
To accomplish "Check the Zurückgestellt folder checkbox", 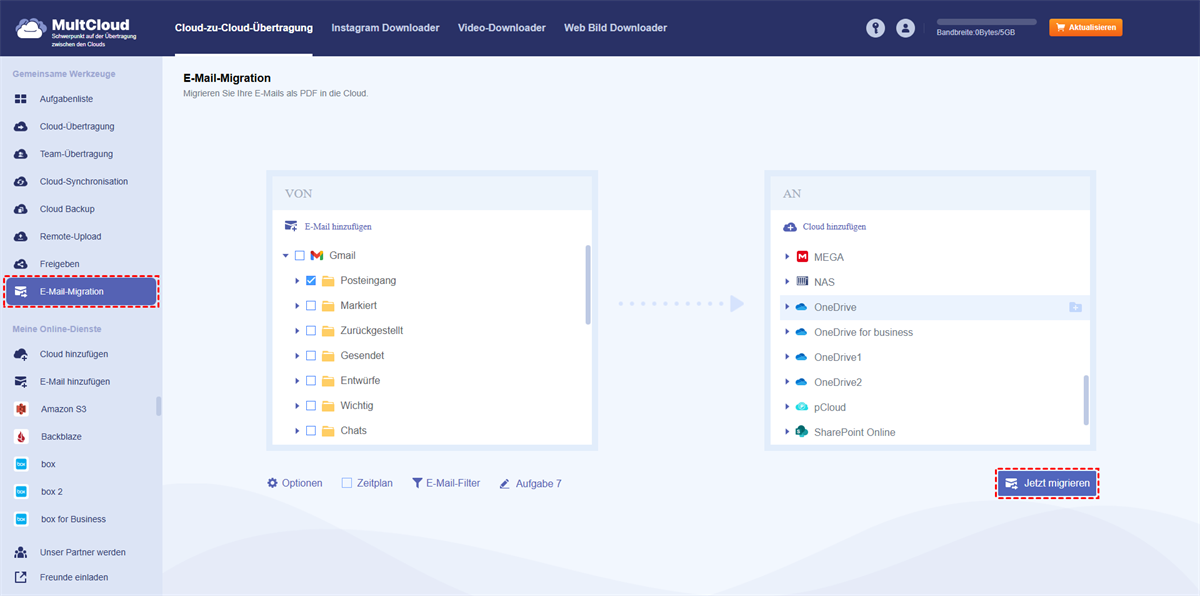I will click(311, 331).
